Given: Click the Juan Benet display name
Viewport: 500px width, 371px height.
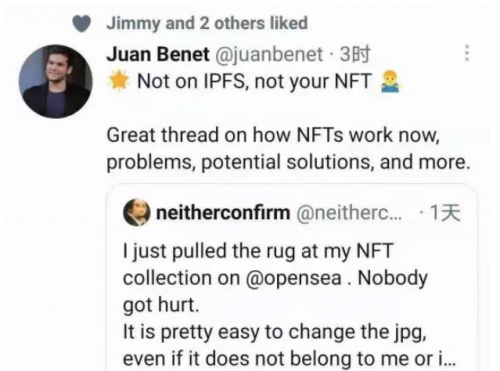Looking at the screenshot, I should pyautogui.click(x=158, y=54).
